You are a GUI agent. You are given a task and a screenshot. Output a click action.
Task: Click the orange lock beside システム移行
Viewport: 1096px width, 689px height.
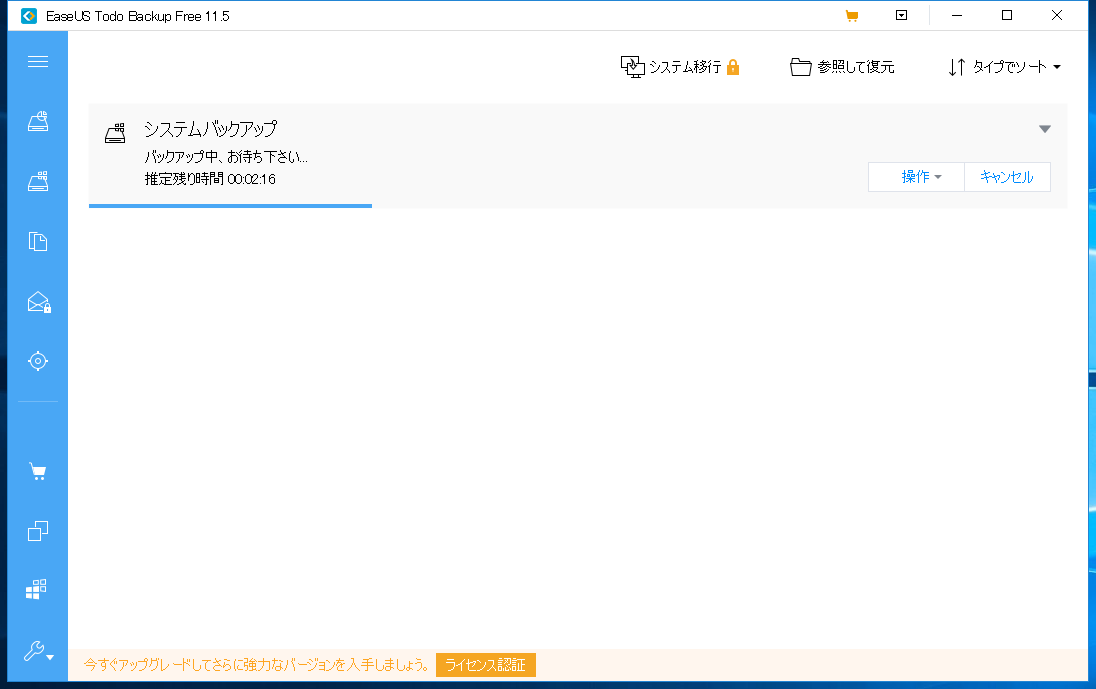[733, 67]
